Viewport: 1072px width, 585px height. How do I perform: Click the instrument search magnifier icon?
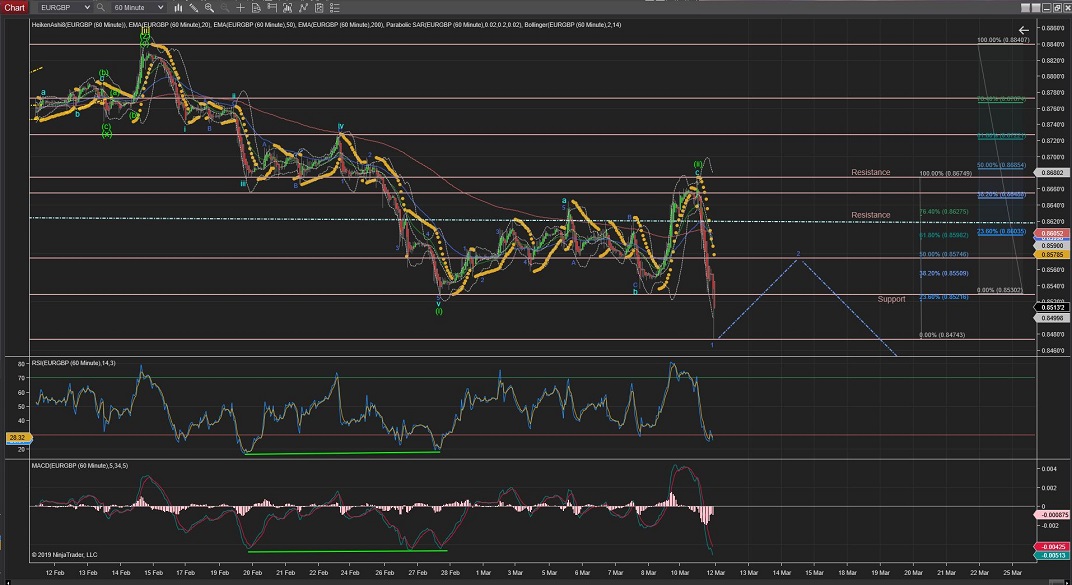click(100, 8)
